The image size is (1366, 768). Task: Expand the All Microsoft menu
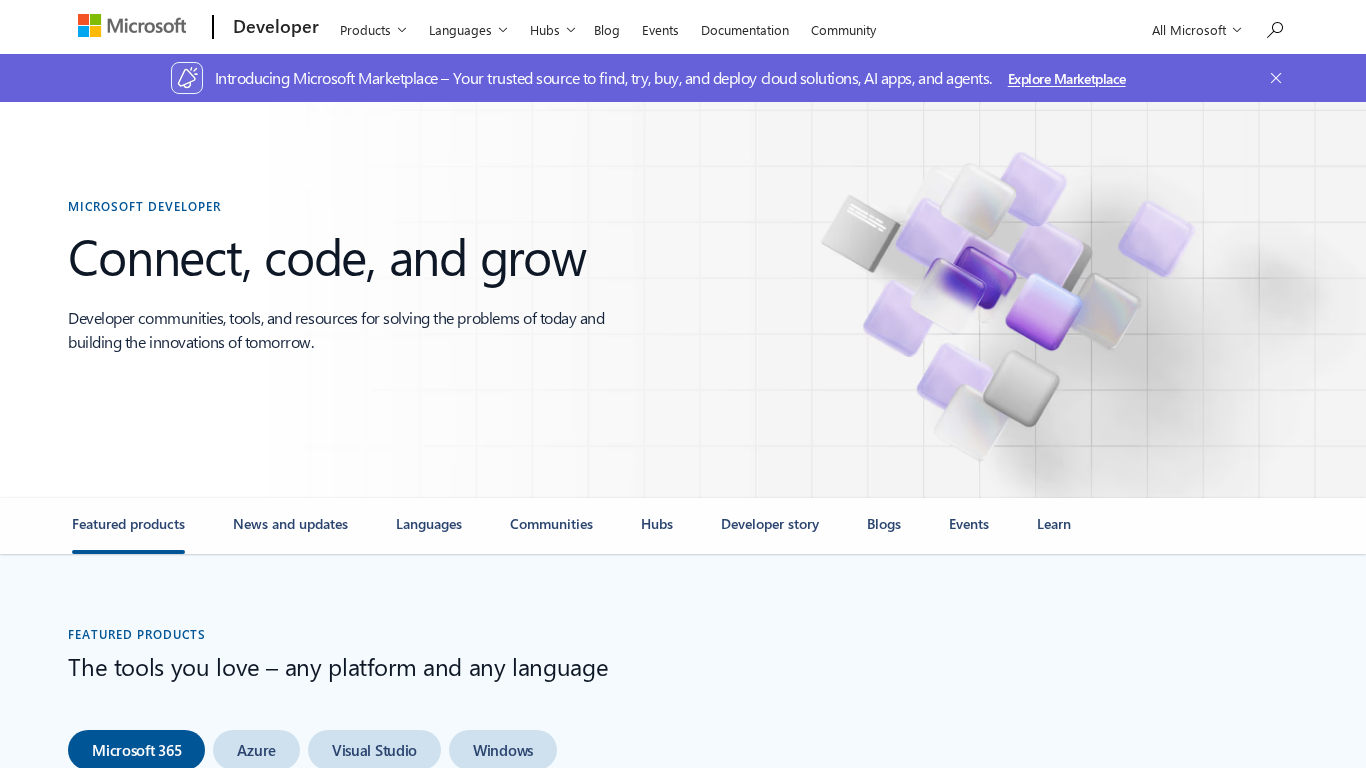(1196, 30)
